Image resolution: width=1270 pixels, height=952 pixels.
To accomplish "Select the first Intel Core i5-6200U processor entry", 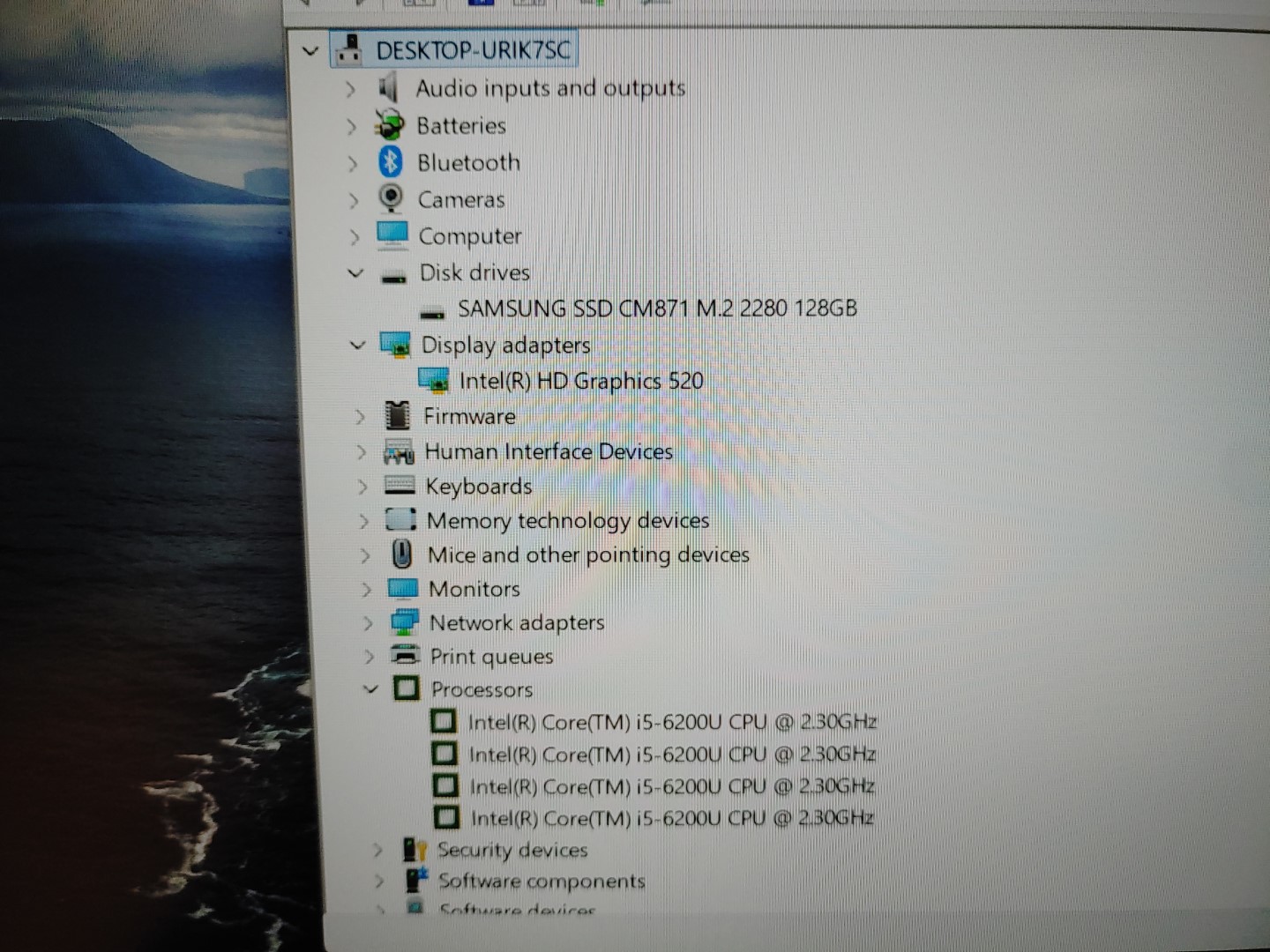I will (671, 723).
